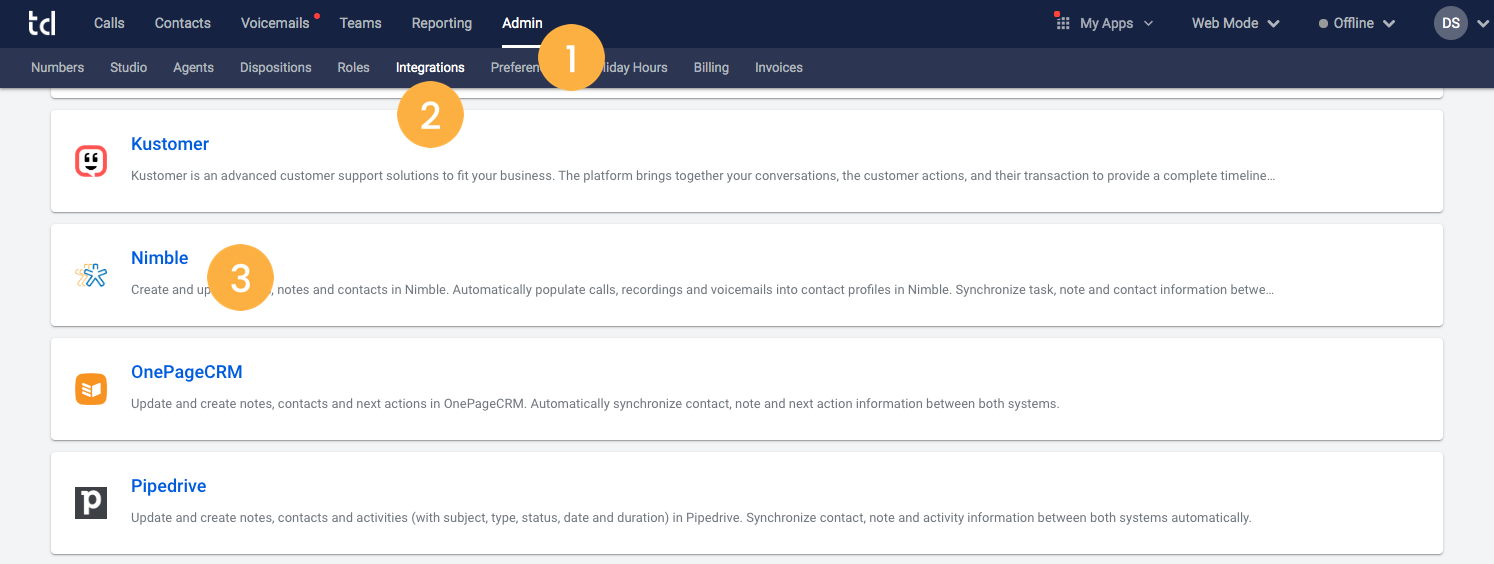Select the Admin tab

tap(522, 23)
